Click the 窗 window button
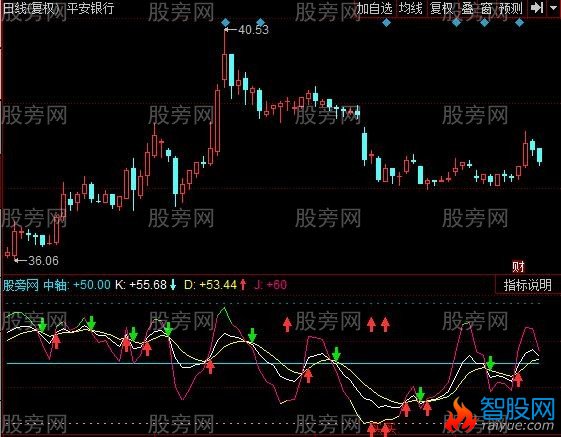Screen dimensions: 561x437 (x=486, y=8)
